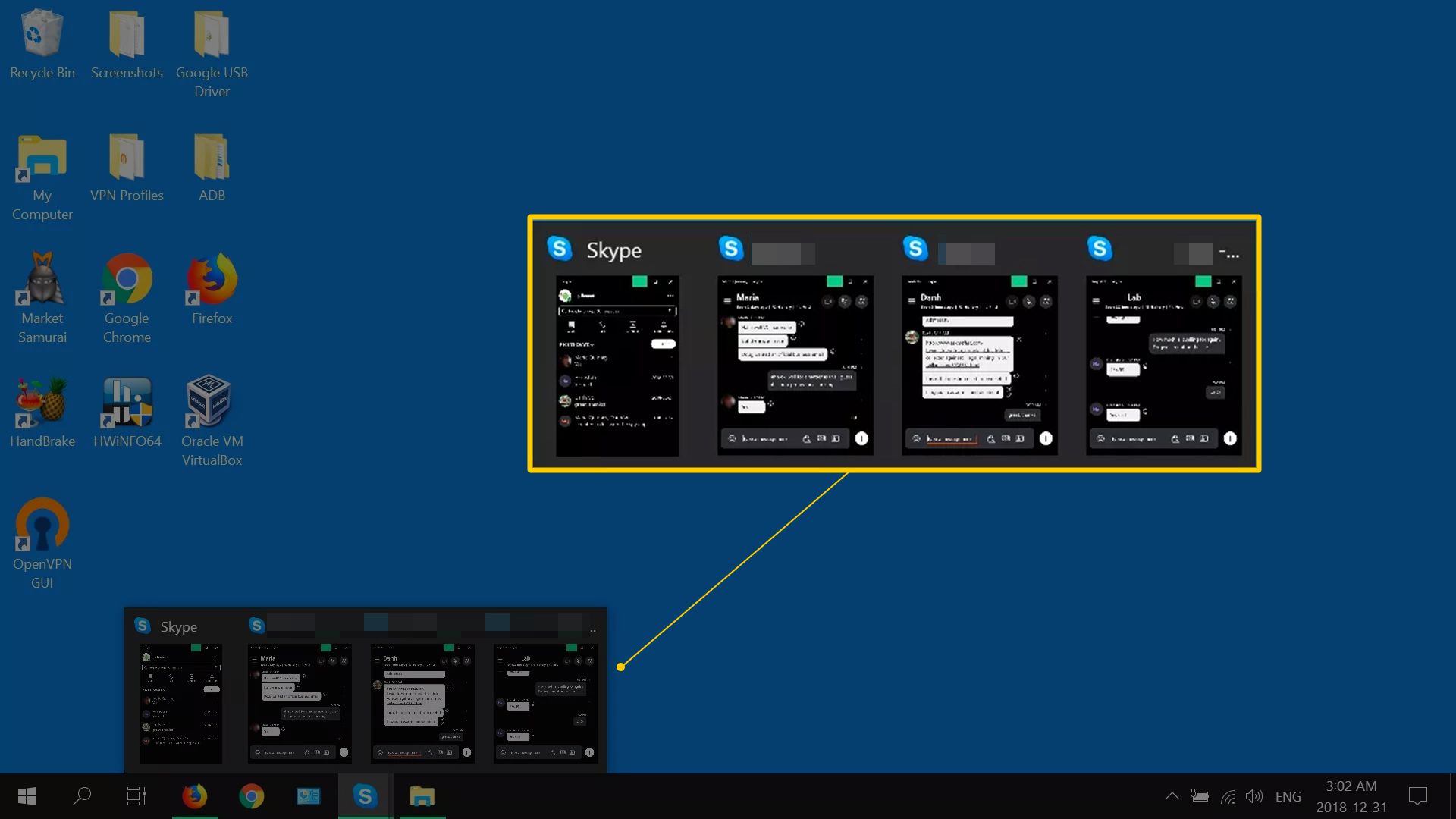Image resolution: width=1456 pixels, height=819 pixels.
Task: Open the Wi-Fi network tray icon
Action: tap(1228, 796)
